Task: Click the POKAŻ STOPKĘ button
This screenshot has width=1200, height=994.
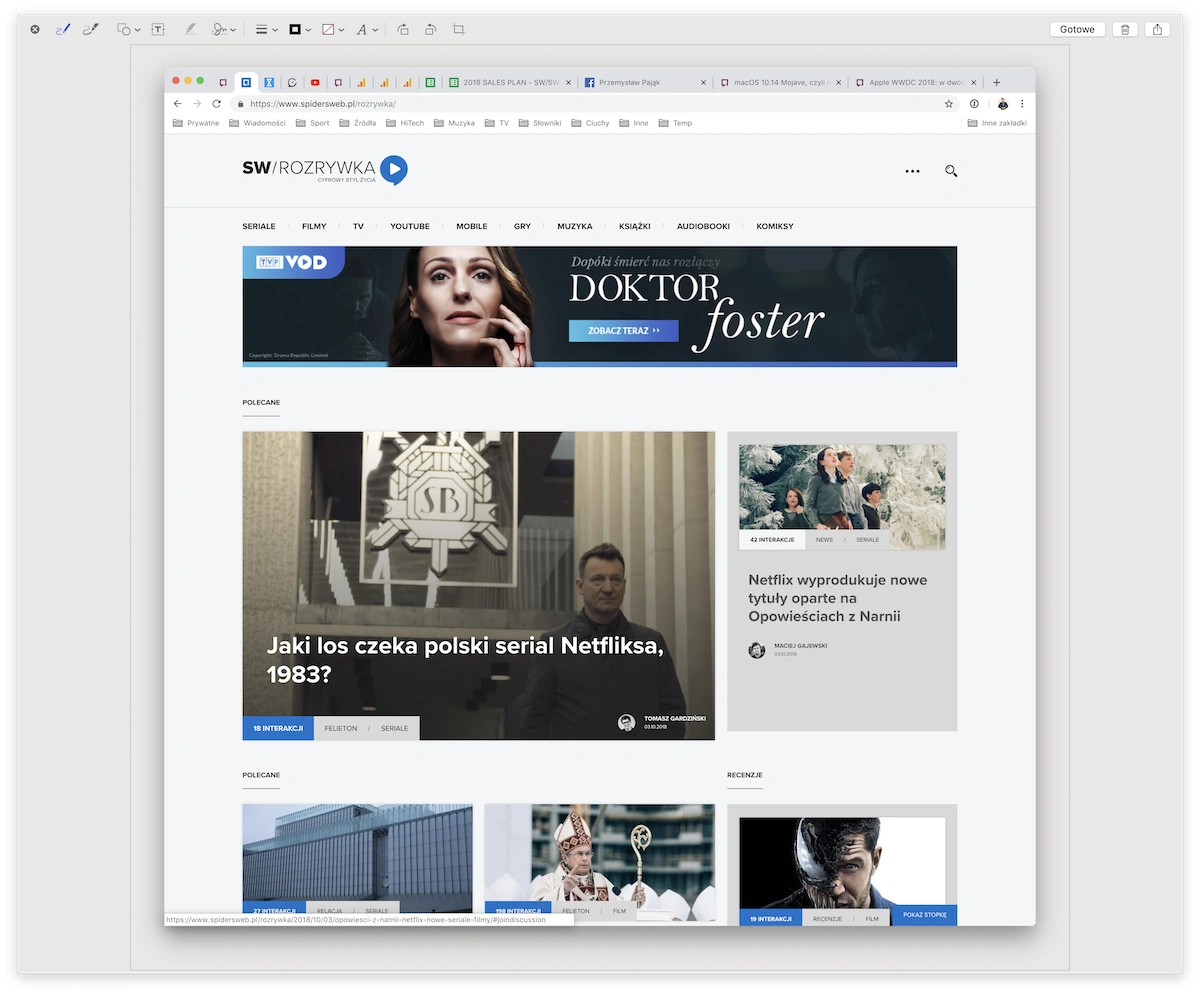Action: tap(924, 914)
